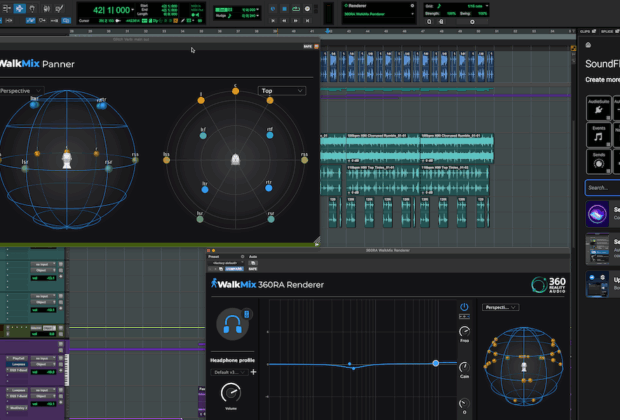Viewport: 620px width, 420px height.
Task: Select the listener head in top view
Action: point(234,159)
